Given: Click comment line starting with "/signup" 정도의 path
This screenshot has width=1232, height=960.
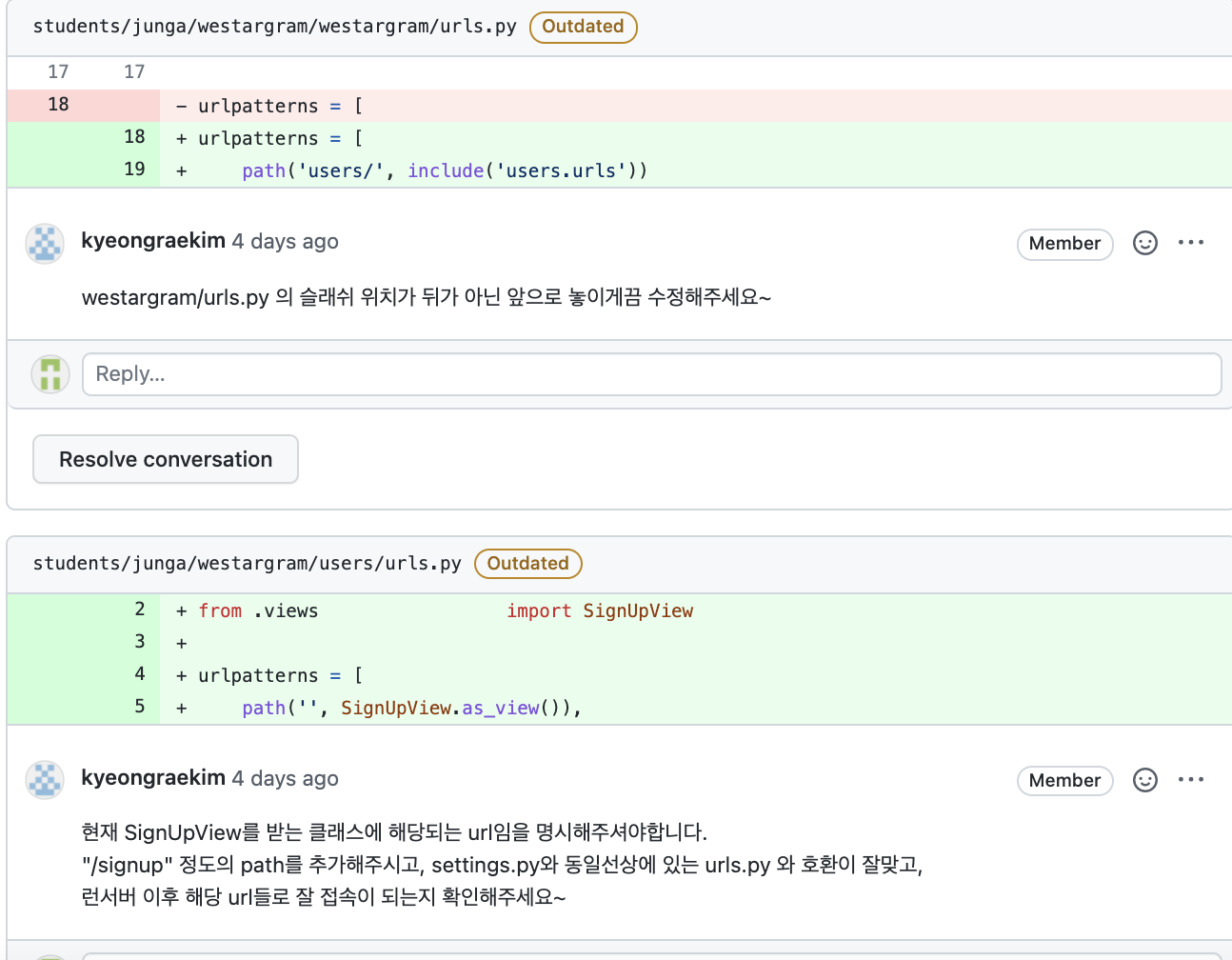Looking at the screenshot, I should 502,865.
